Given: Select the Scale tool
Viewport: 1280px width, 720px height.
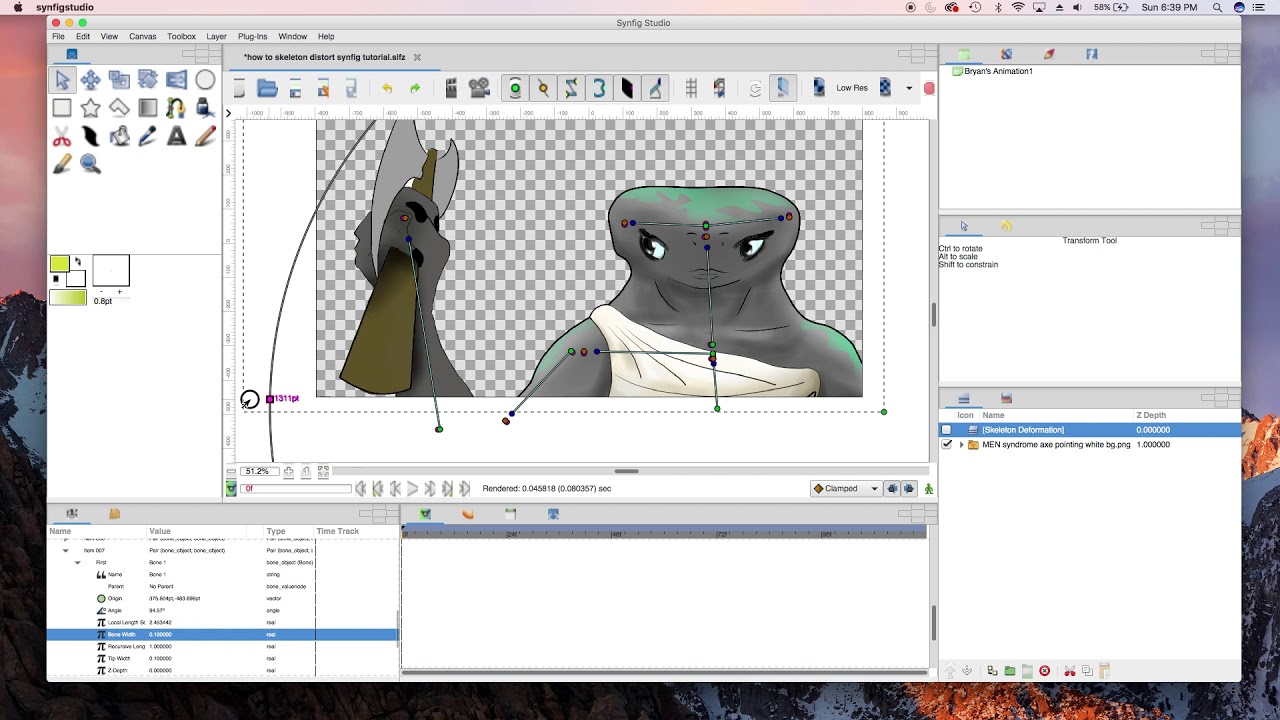Looking at the screenshot, I should coord(119,80).
